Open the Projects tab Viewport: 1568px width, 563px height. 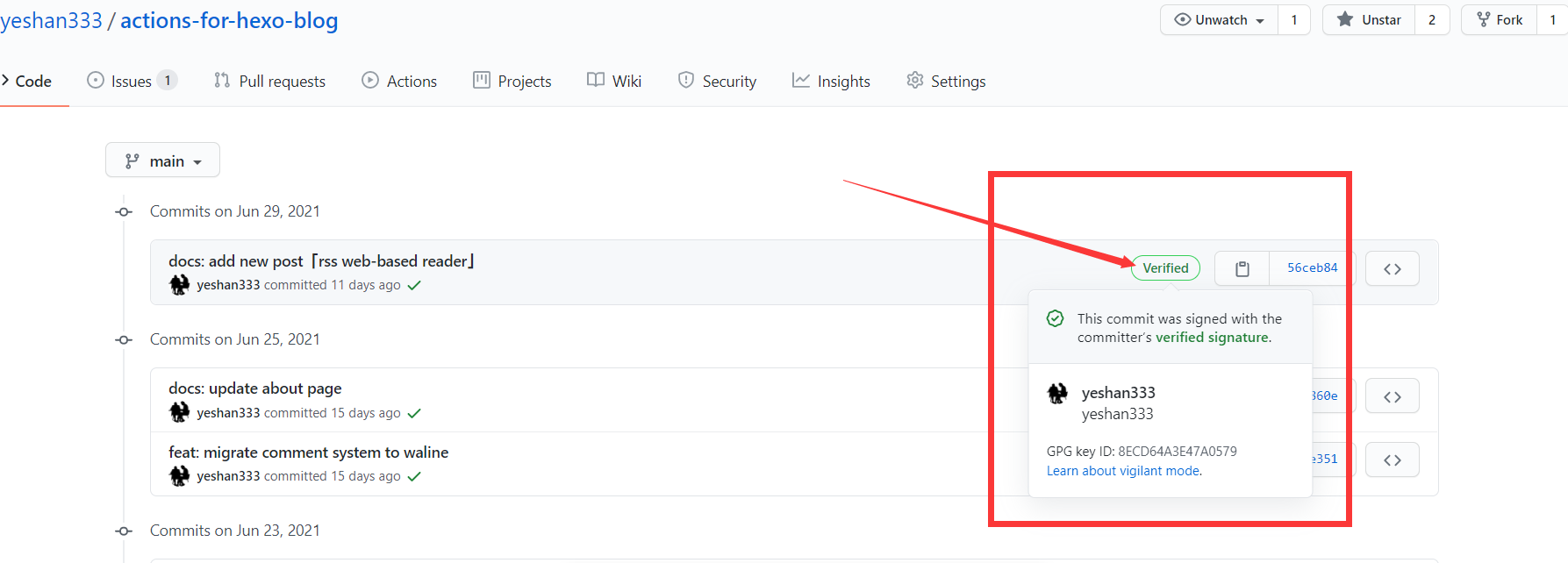point(512,81)
